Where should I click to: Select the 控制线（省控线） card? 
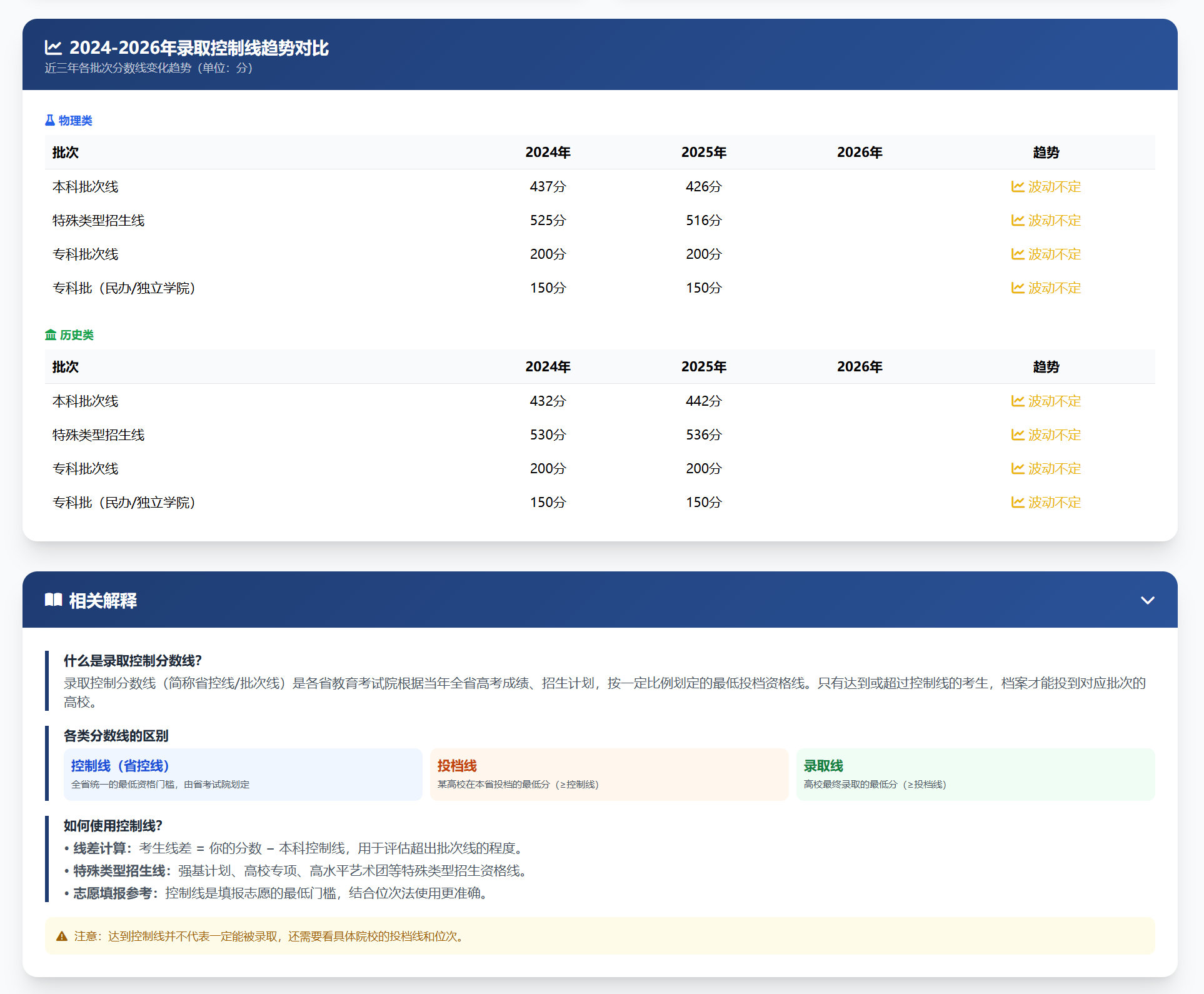[243, 775]
